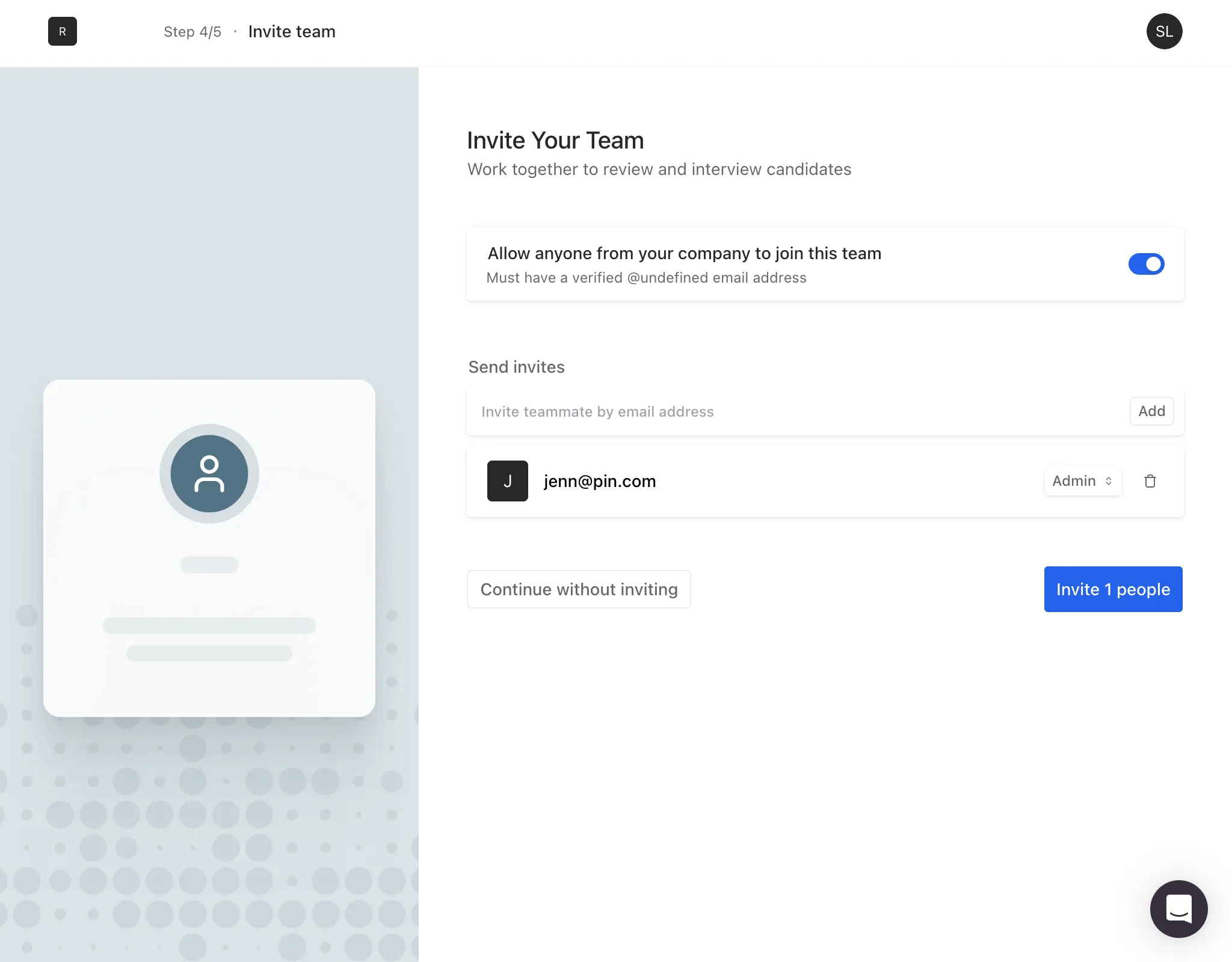Click 'Must have a verified @undefined email' text
1232x962 pixels.
[646, 278]
